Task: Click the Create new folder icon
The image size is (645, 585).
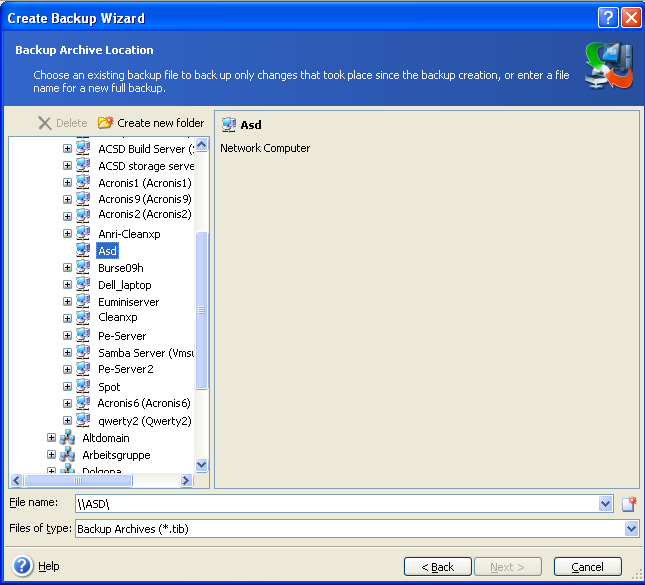Action: 105,123
